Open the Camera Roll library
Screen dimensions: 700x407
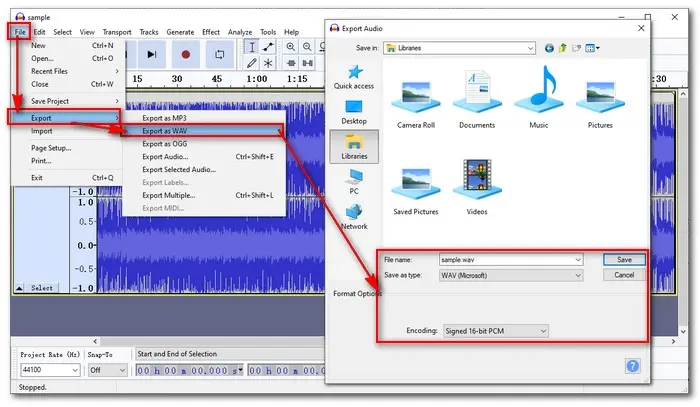coord(416,105)
